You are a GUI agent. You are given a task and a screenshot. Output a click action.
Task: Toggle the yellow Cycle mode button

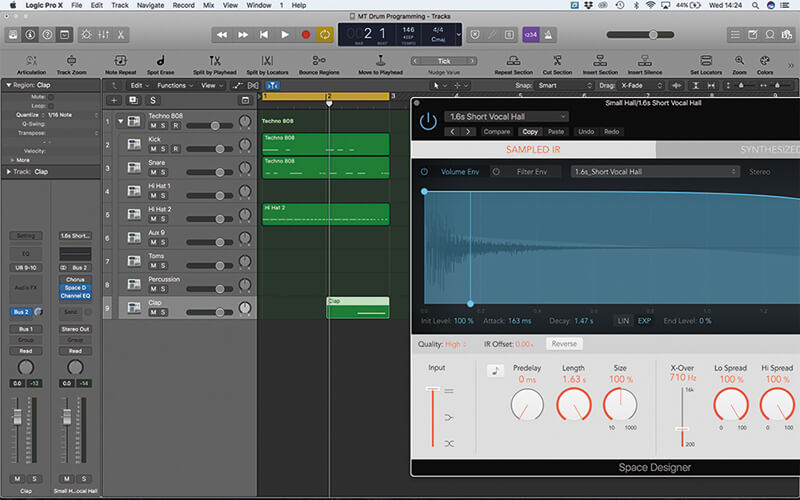click(x=324, y=35)
